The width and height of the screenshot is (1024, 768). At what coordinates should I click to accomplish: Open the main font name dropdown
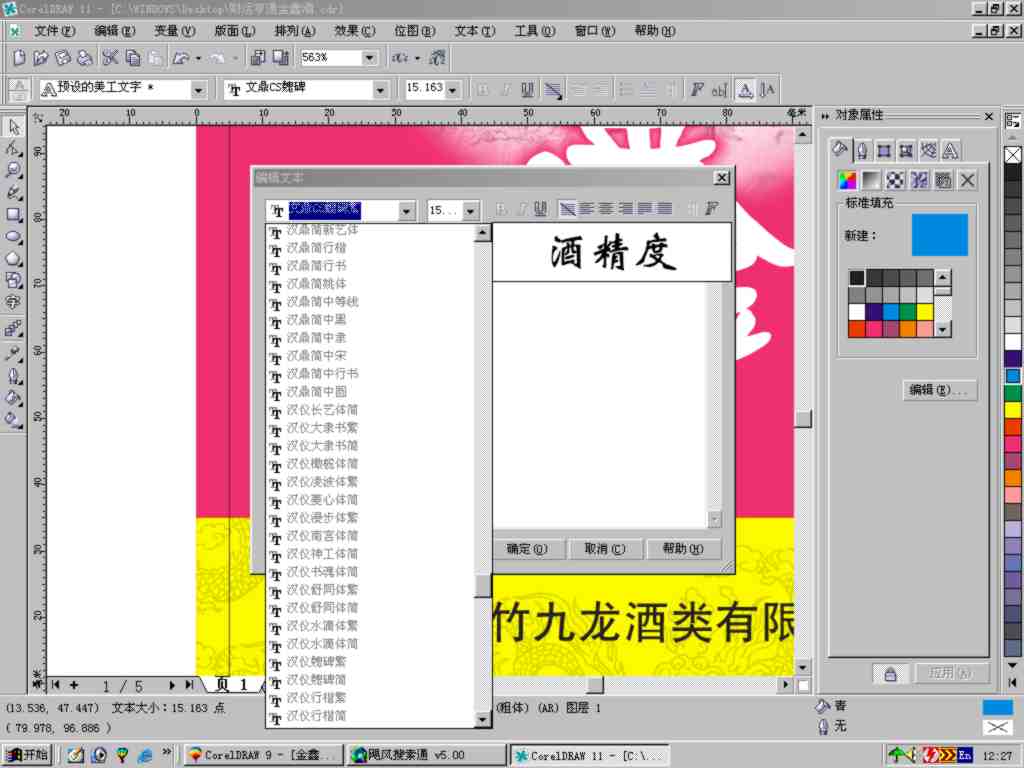click(x=380, y=89)
